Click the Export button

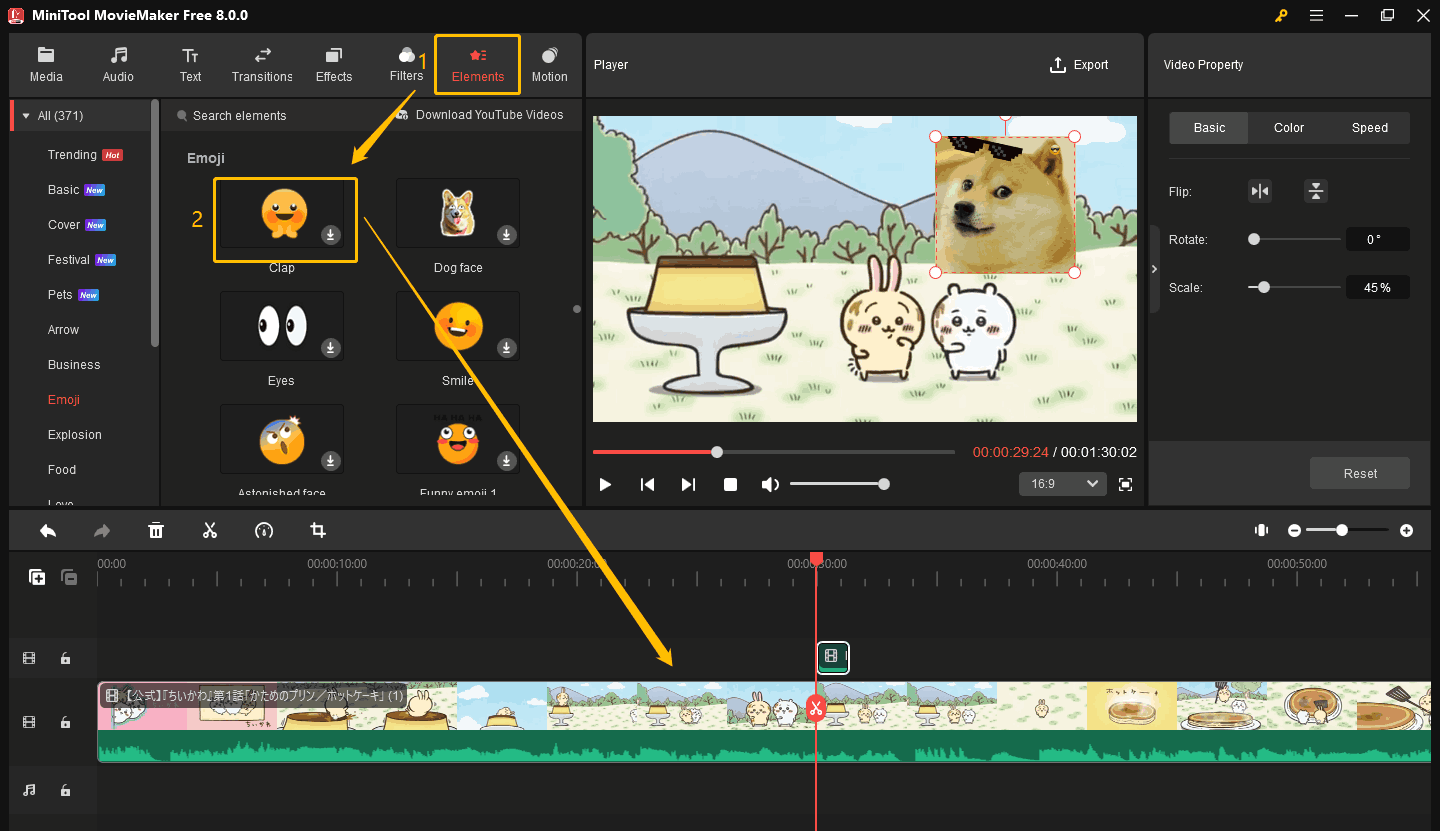click(1079, 65)
